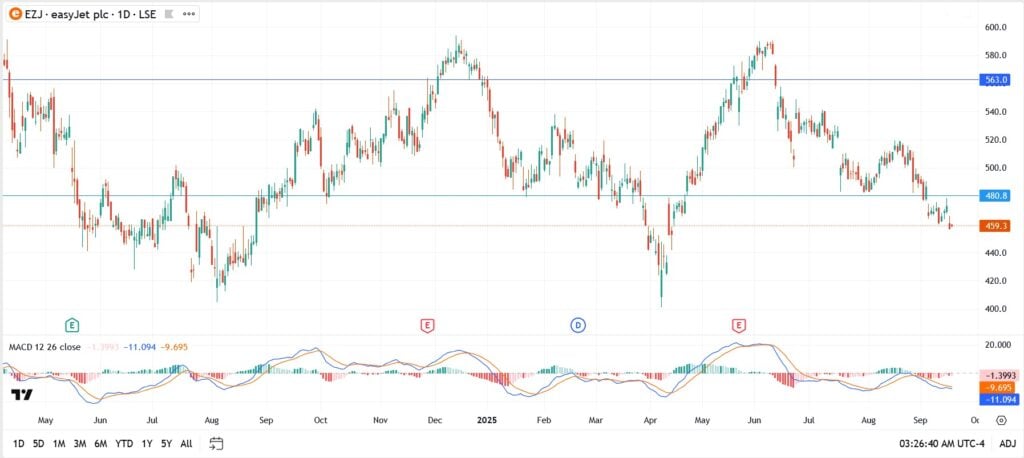Open the go-to-date calendar icon
This screenshot has height=458, width=1024.
pos(216,444)
